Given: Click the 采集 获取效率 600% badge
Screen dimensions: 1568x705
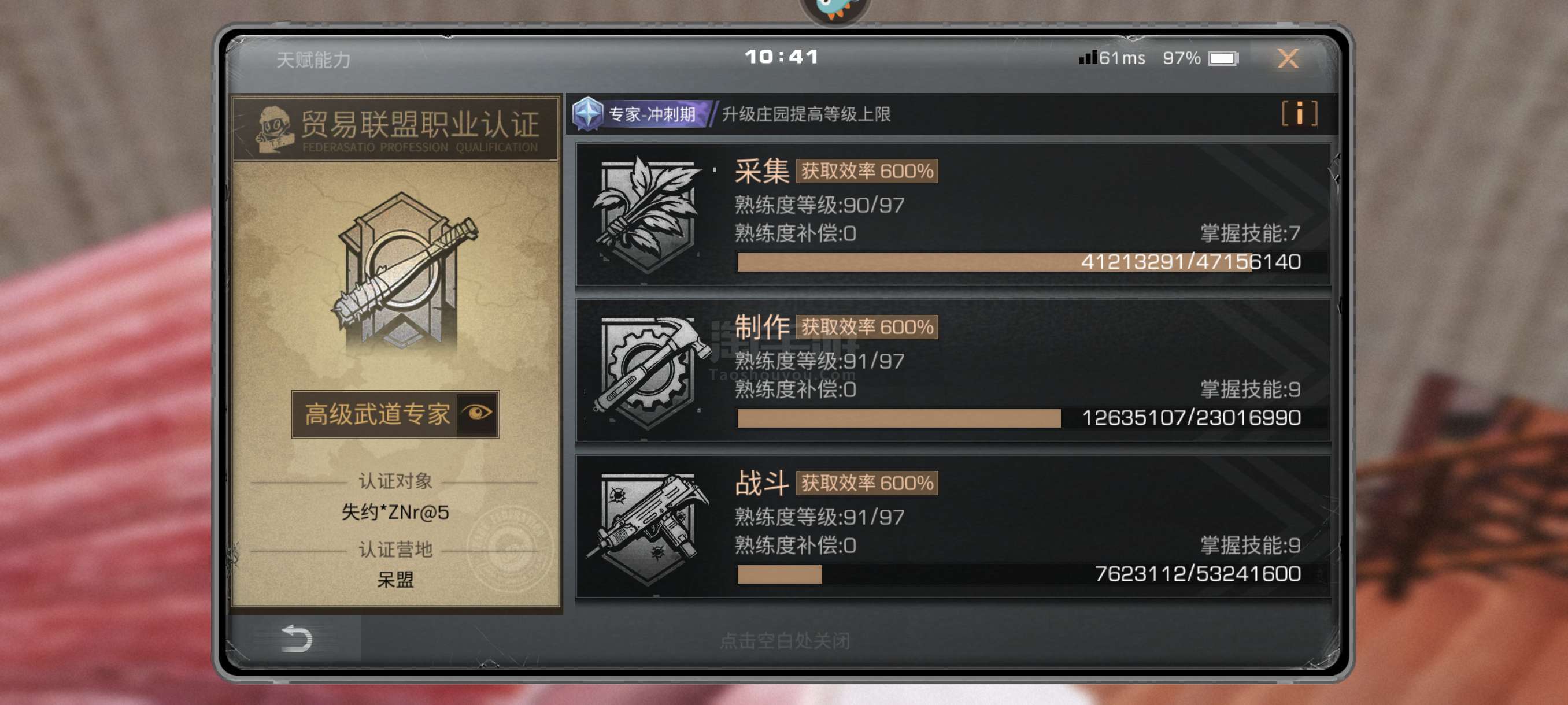Looking at the screenshot, I should (867, 171).
